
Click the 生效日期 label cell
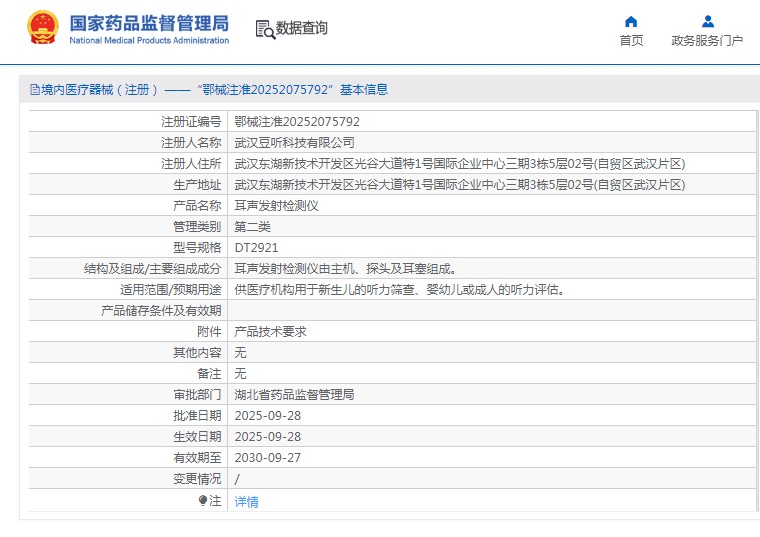click(197, 437)
